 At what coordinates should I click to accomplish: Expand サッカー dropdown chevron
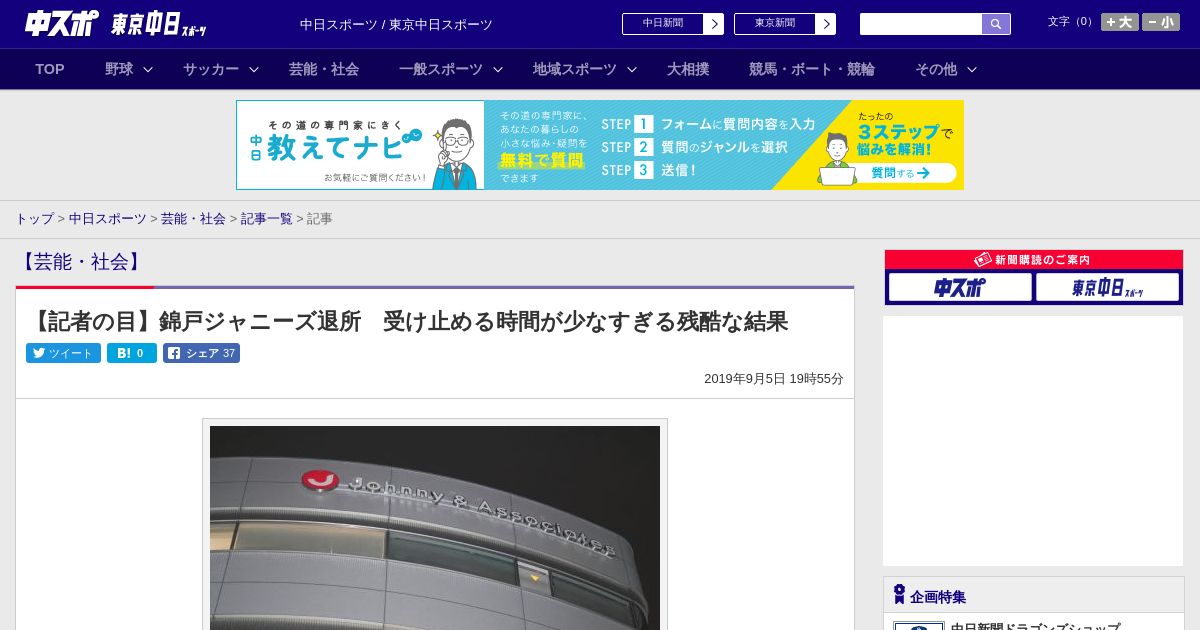click(x=254, y=69)
